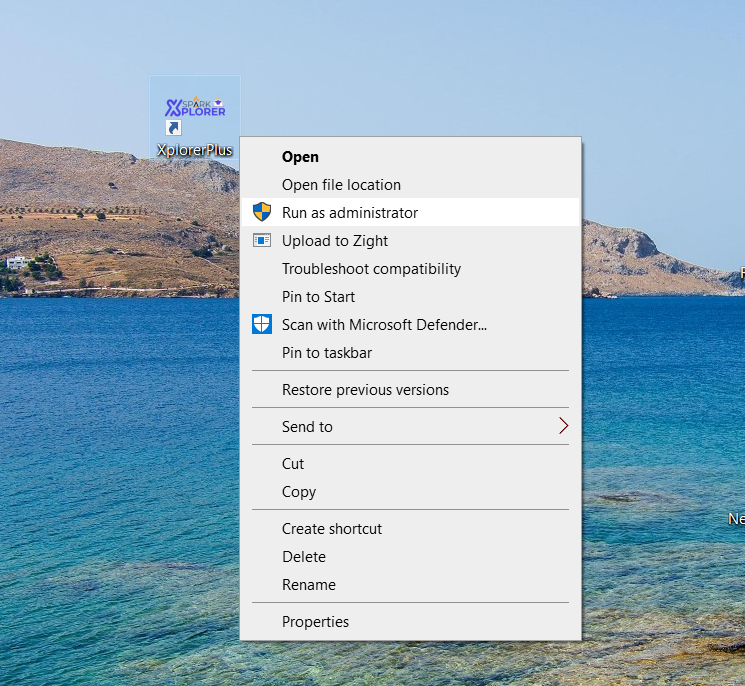Choose Pin to Start
This screenshot has width=745, height=686.
[318, 296]
